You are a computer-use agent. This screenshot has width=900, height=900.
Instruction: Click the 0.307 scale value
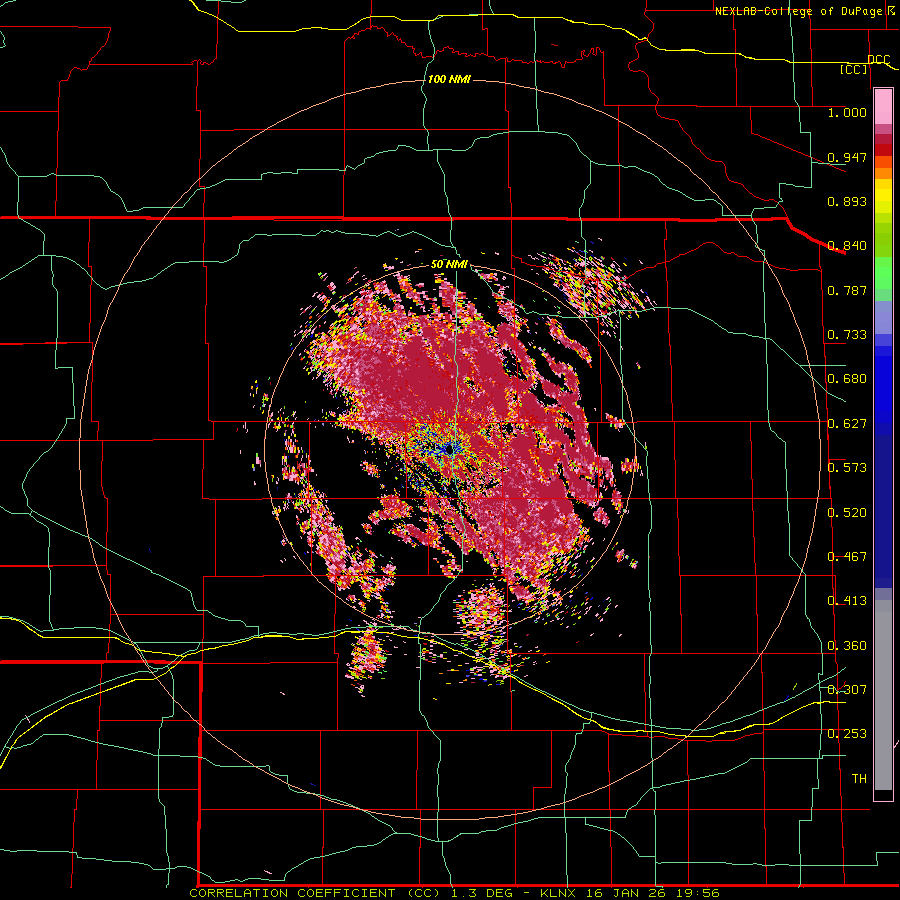pyautogui.click(x=847, y=689)
